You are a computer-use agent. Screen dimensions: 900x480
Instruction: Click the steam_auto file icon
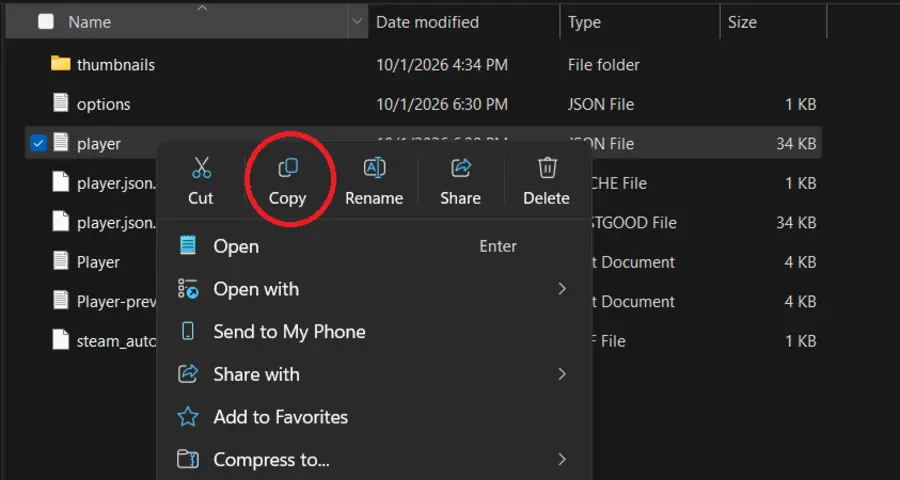pos(61,340)
